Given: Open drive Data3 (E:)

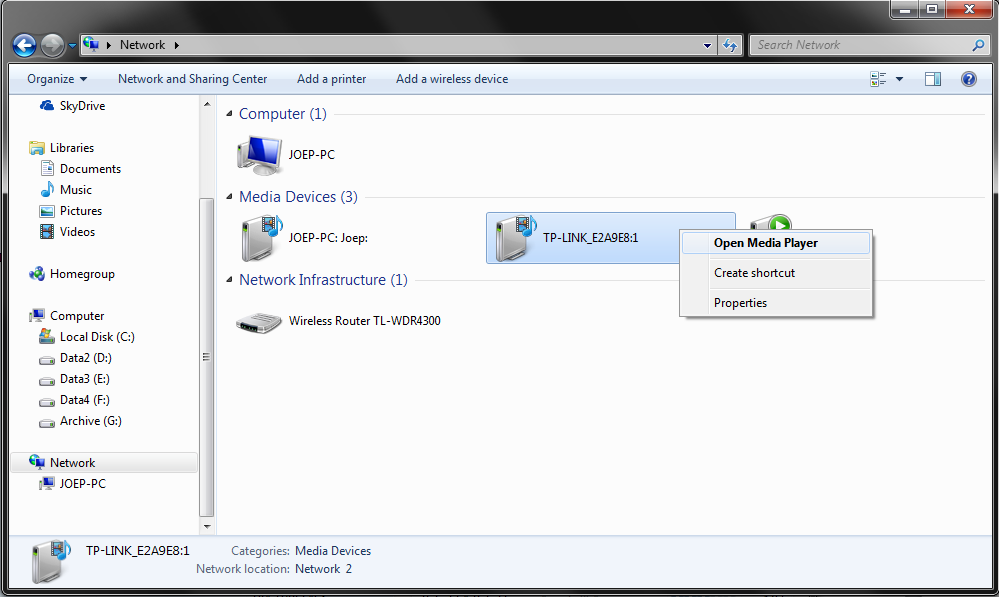Looking at the screenshot, I should point(85,379).
